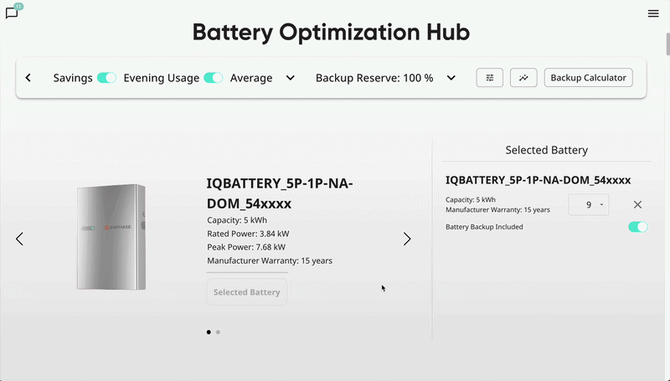The height and width of the screenshot is (381, 670).
Task: Click the carousel battery model name heading
Action: 280,193
